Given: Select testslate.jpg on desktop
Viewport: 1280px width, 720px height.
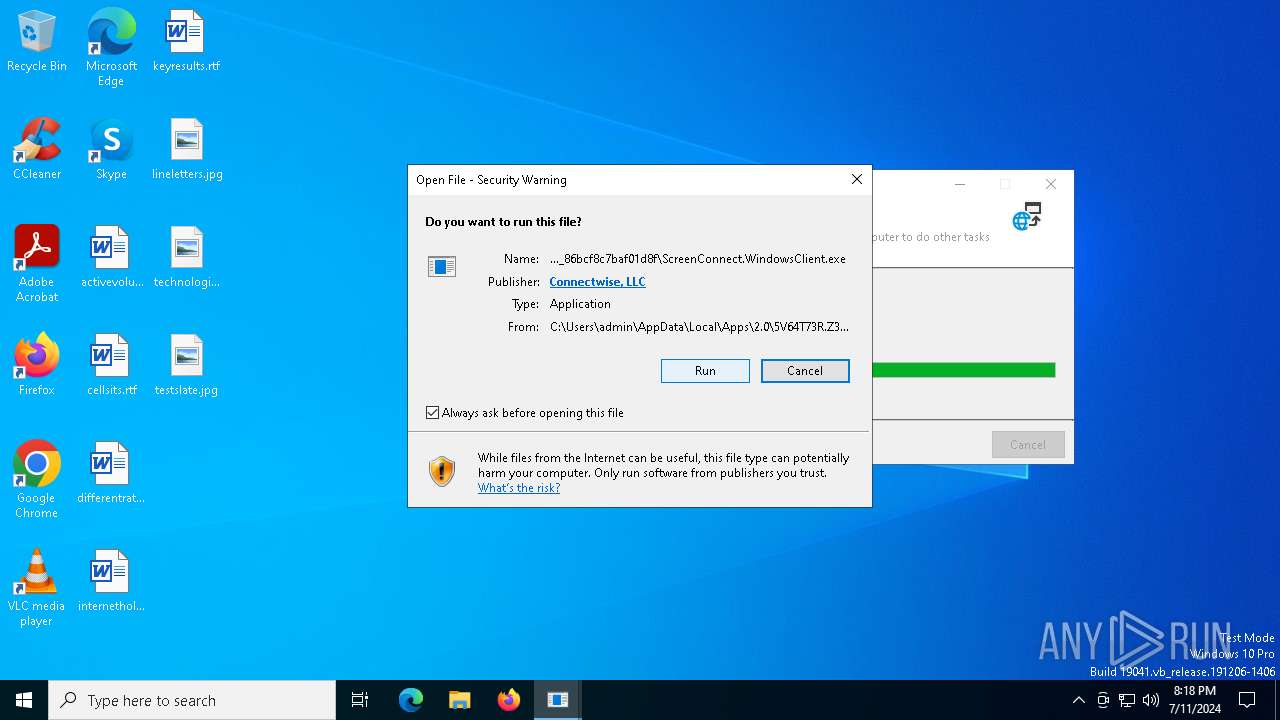Looking at the screenshot, I should (187, 366).
